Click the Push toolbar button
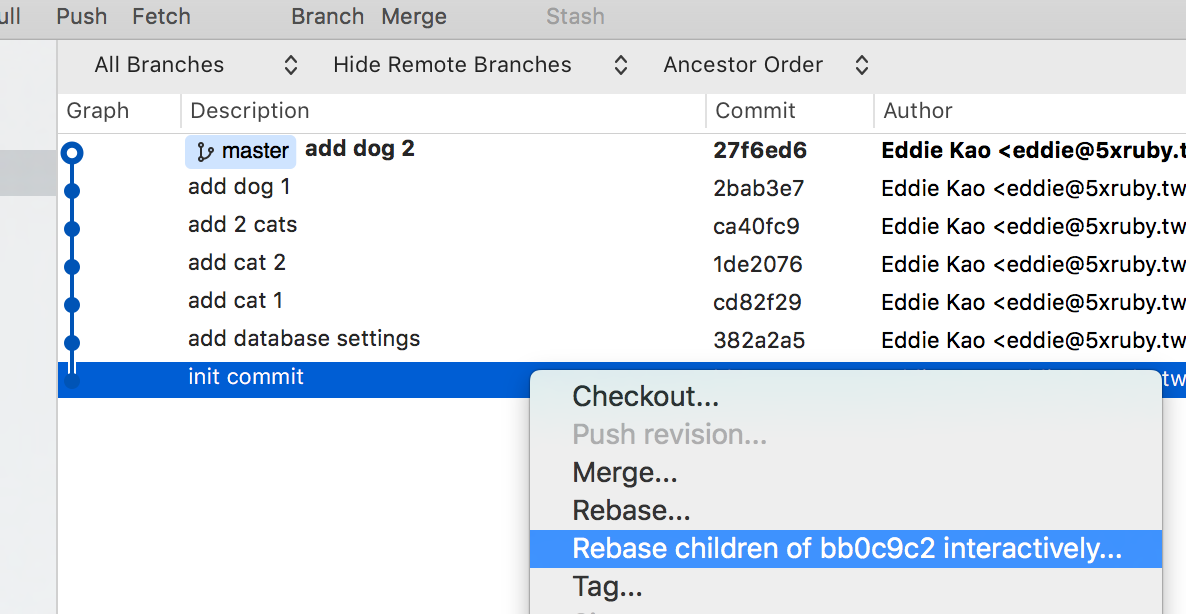The height and width of the screenshot is (614, 1186). [x=82, y=17]
